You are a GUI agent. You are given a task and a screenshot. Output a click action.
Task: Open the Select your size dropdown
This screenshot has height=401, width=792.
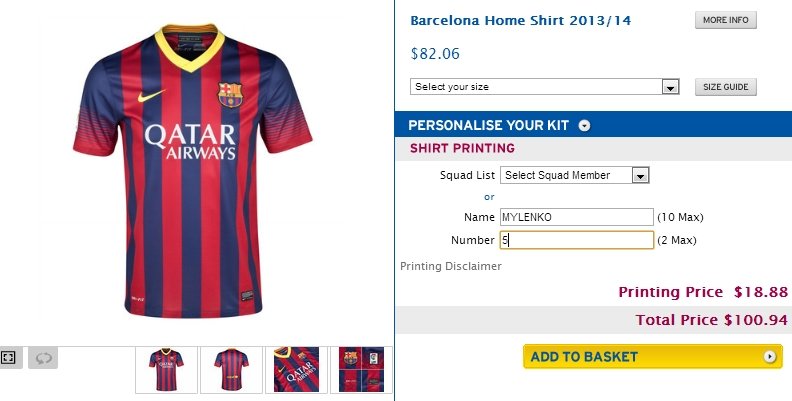pyautogui.click(x=545, y=87)
